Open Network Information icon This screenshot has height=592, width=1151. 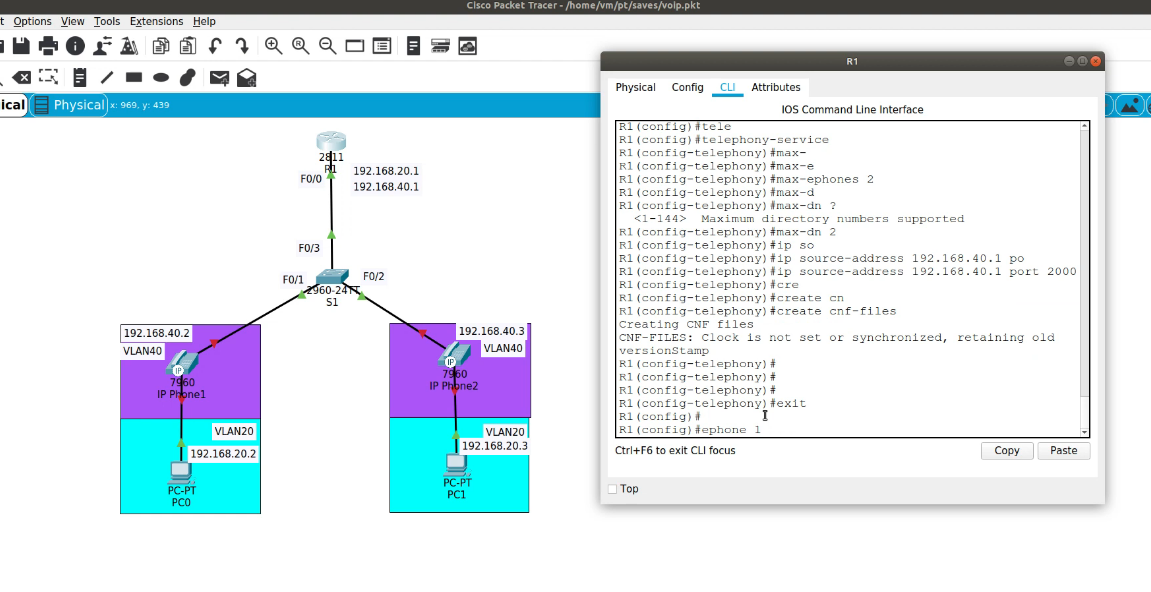(x=76, y=46)
